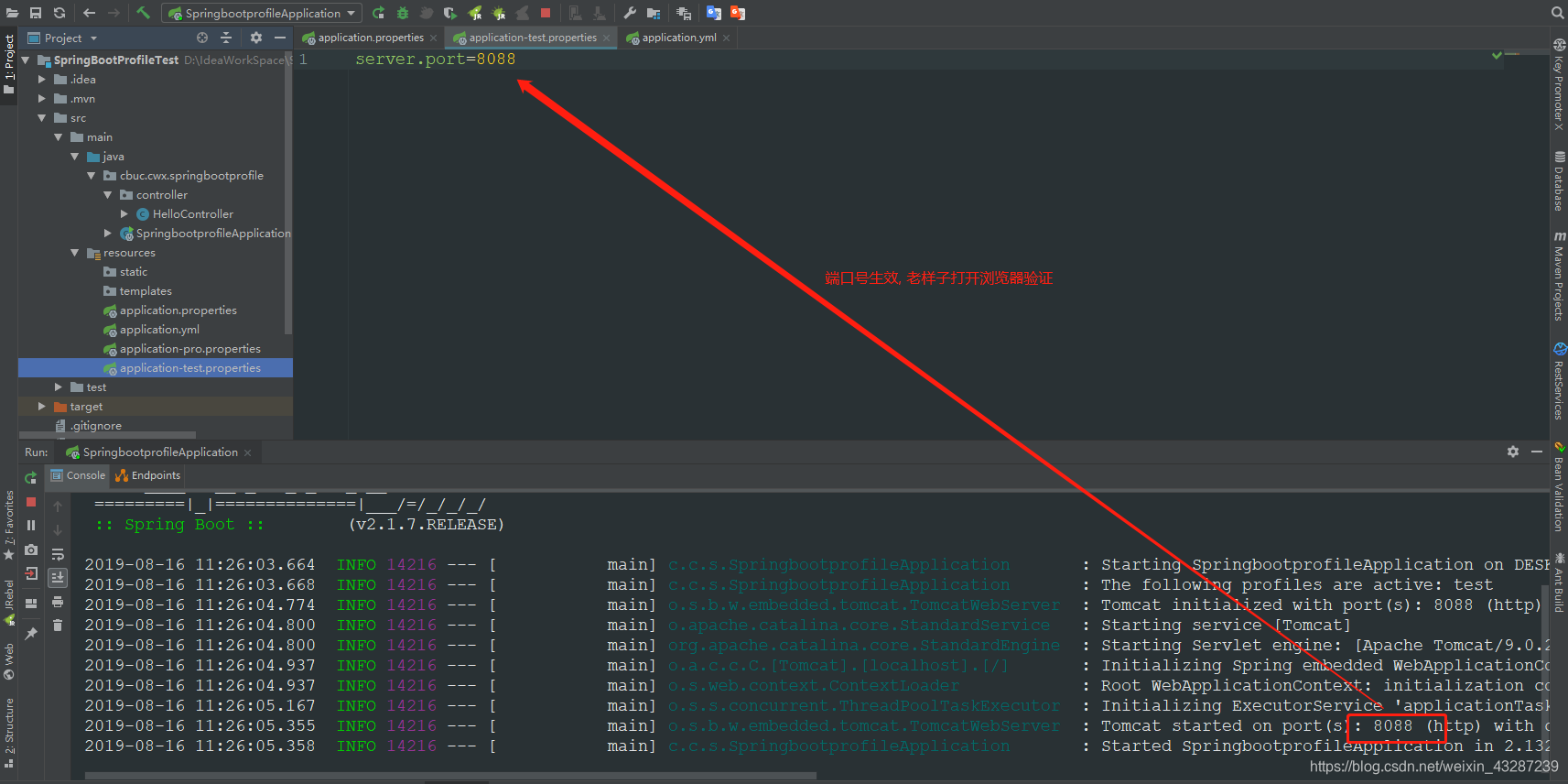Click the console horizontal scrollbar
This screenshot has width=1568, height=784.
[450, 776]
